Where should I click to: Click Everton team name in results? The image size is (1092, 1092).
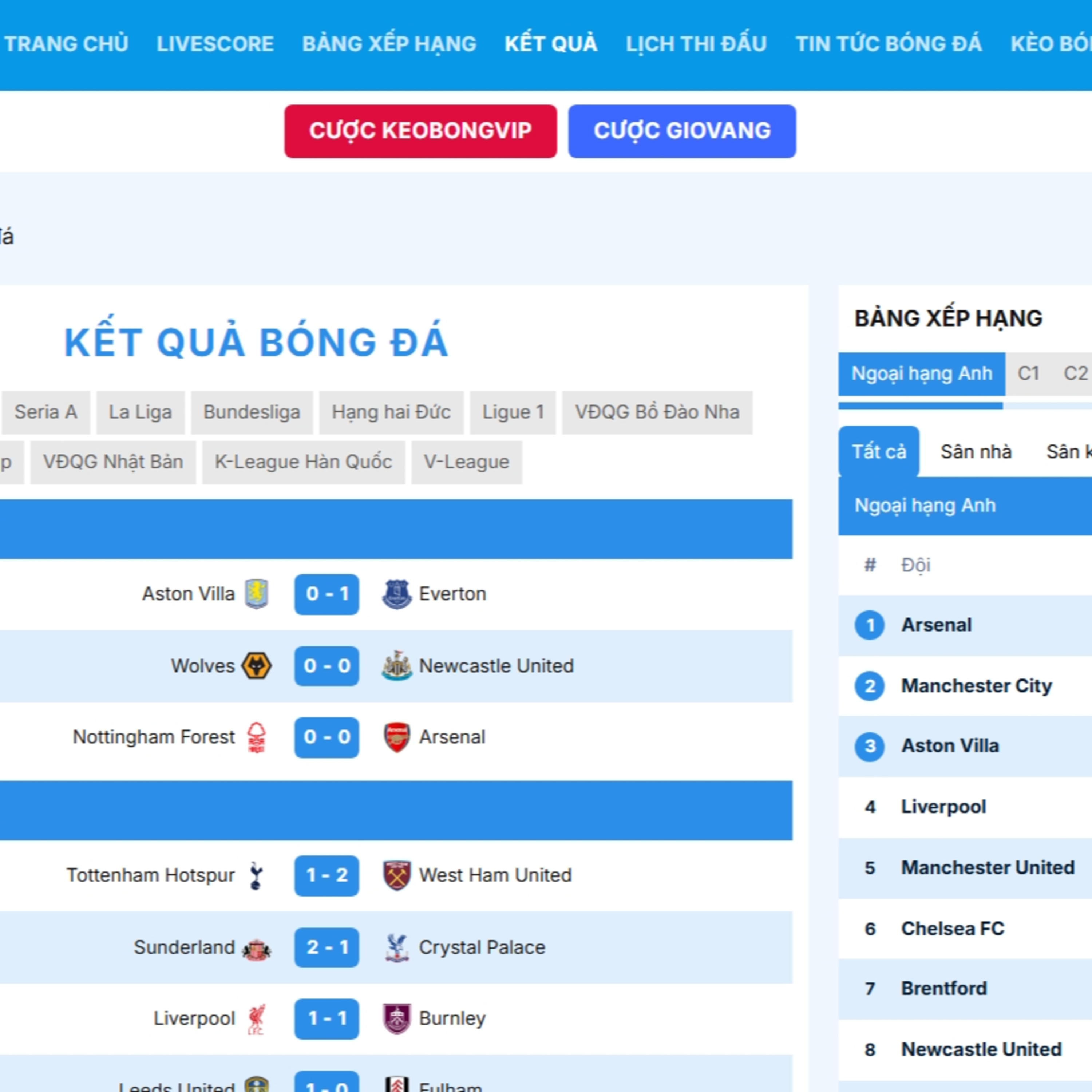pyautogui.click(x=452, y=594)
